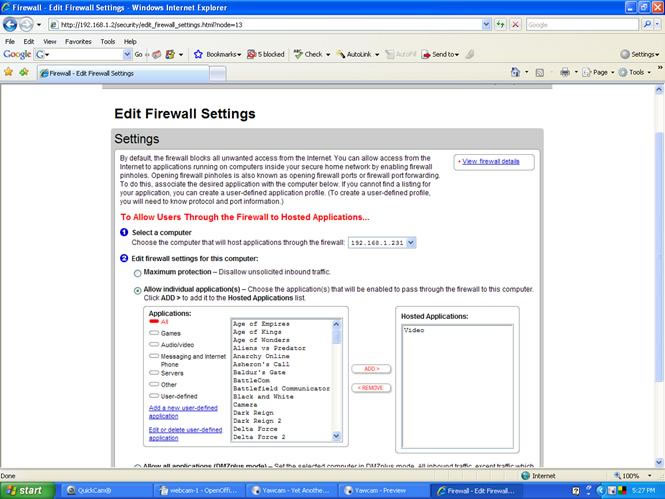
Task: Click the highlighter icon in Google toolbar
Action: pos(469,54)
